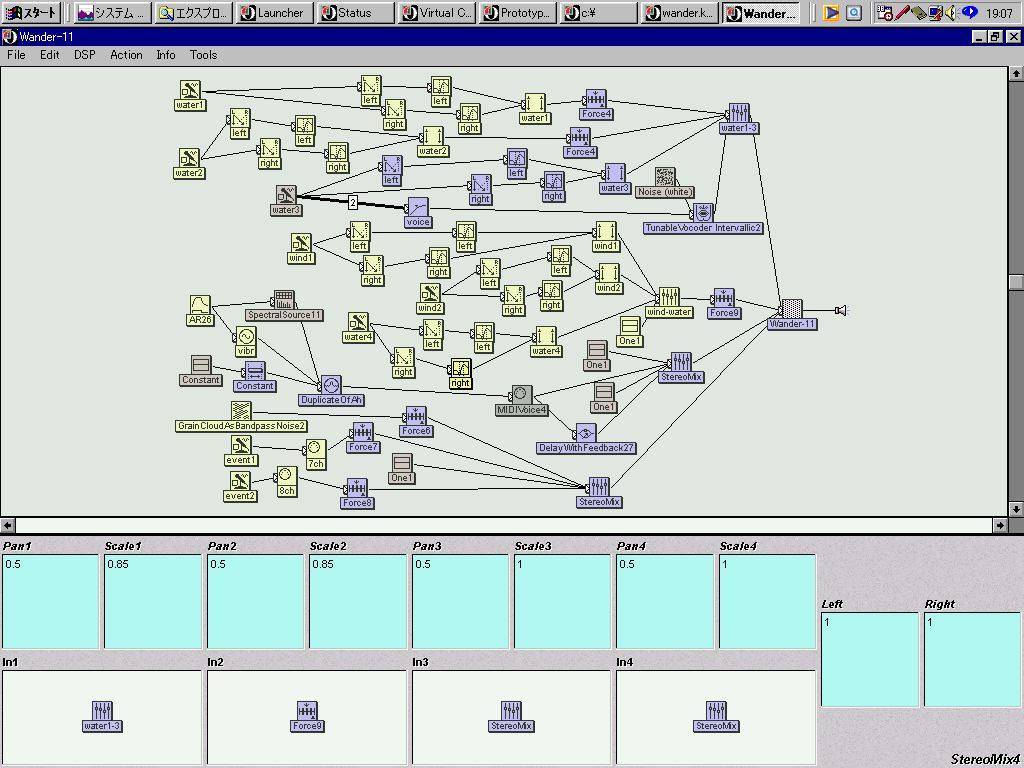Select the Force8 node
Image resolution: width=1024 pixels, height=768 pixels.
(x=357, y=494)
